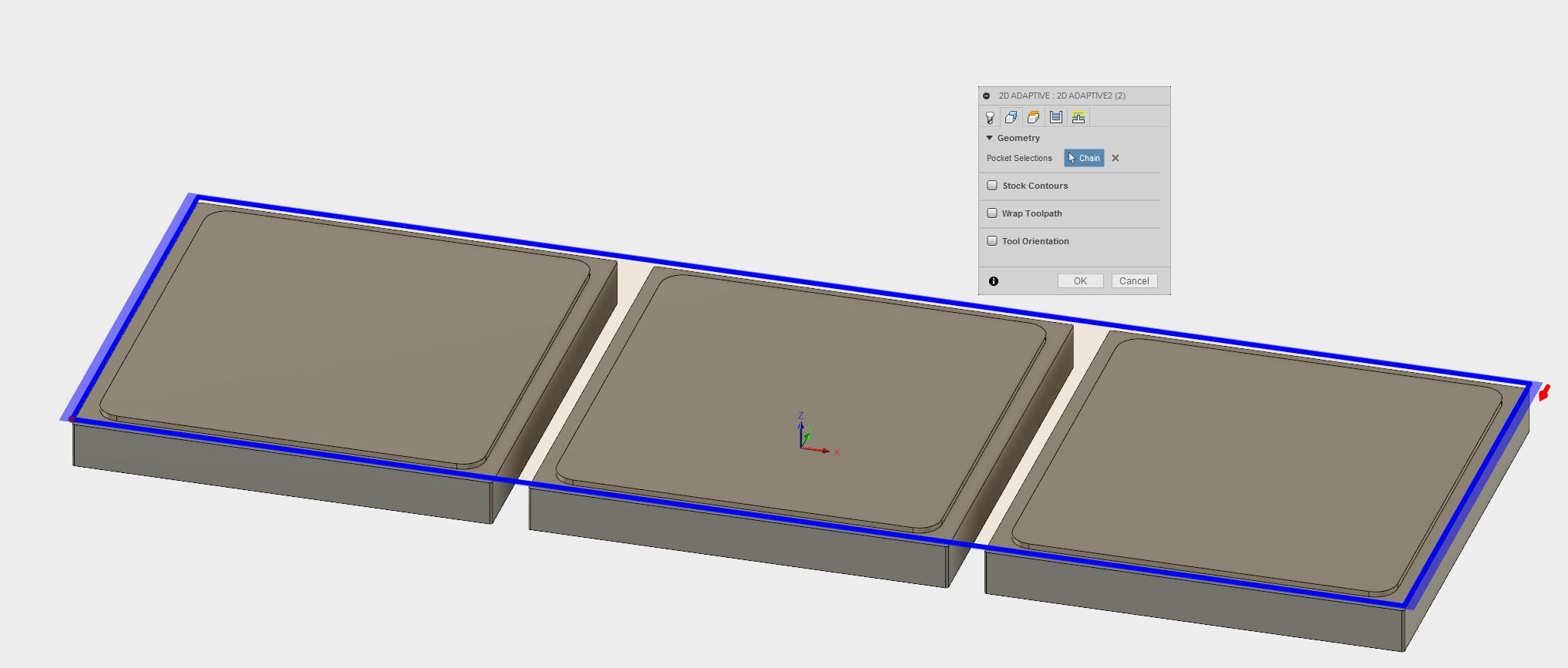The width and height of the screenshot is (1568, 668).
Task: Collapse the Geometry section
Action: pos(990,138)
